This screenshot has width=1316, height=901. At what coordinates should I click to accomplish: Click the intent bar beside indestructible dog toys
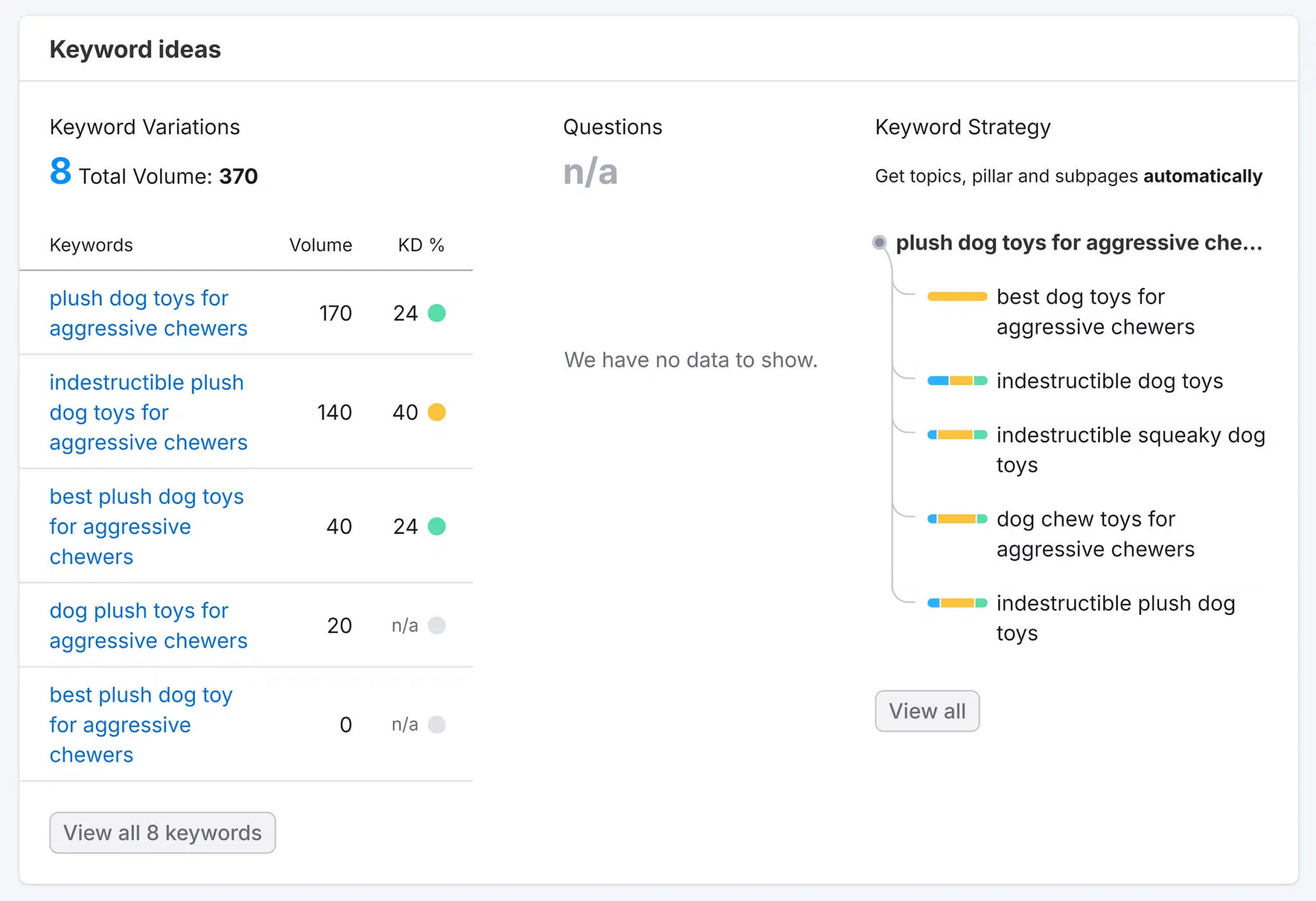(956, 380)
